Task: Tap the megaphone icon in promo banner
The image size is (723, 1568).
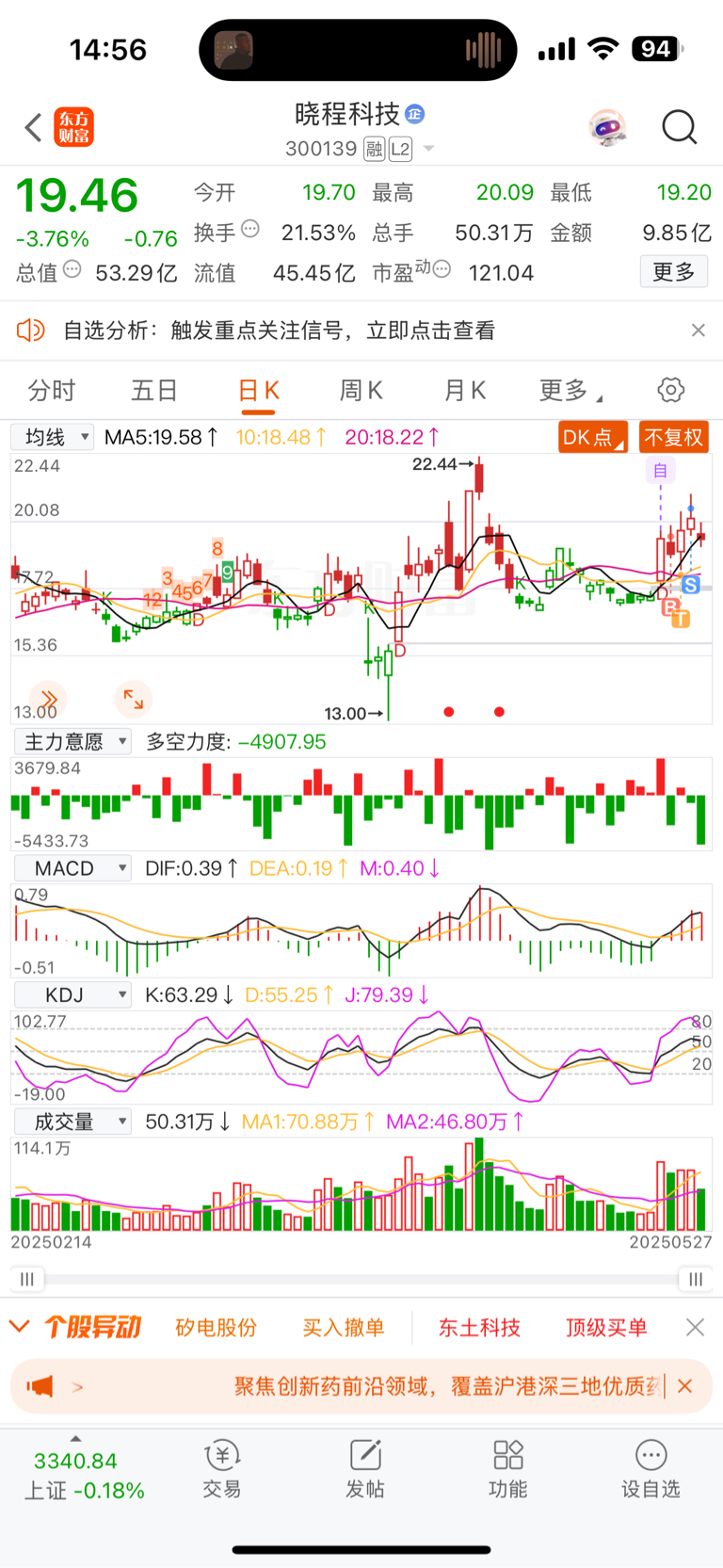Action: (40, 1386)
